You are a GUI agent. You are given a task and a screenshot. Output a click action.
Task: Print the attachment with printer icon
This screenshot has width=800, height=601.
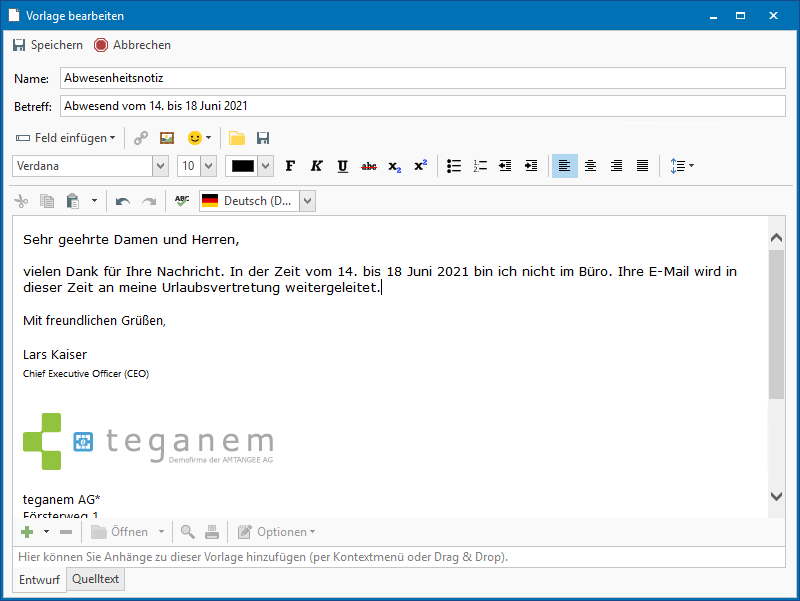pos(212,532)
